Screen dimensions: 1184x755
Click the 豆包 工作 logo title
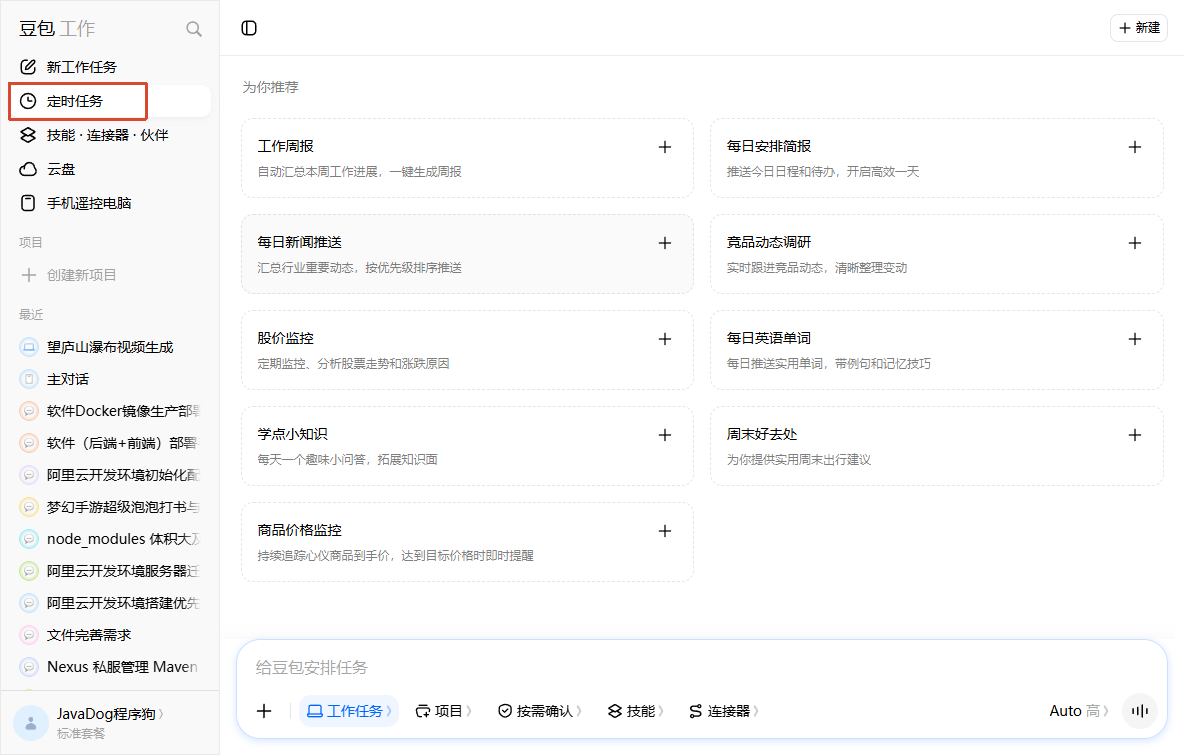[57, 29]
